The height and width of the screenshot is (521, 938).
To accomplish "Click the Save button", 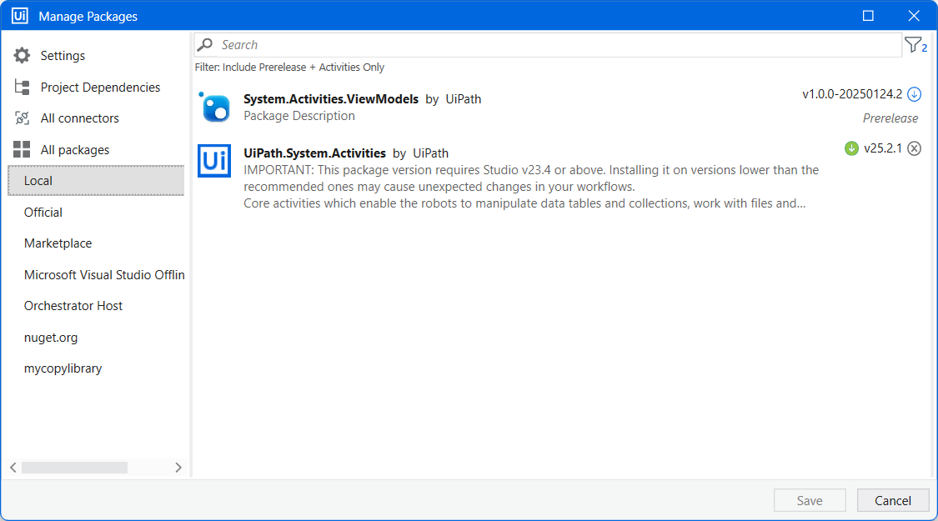I will click(x=809, y=501).
